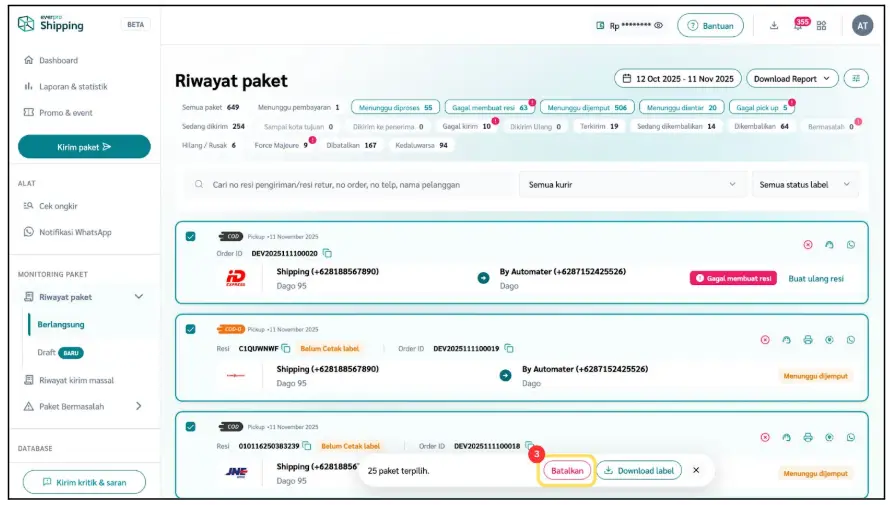Copy Order ID DEV2025111100020
The height and width of the screenshot is (505, 890).
coord(327,254)
